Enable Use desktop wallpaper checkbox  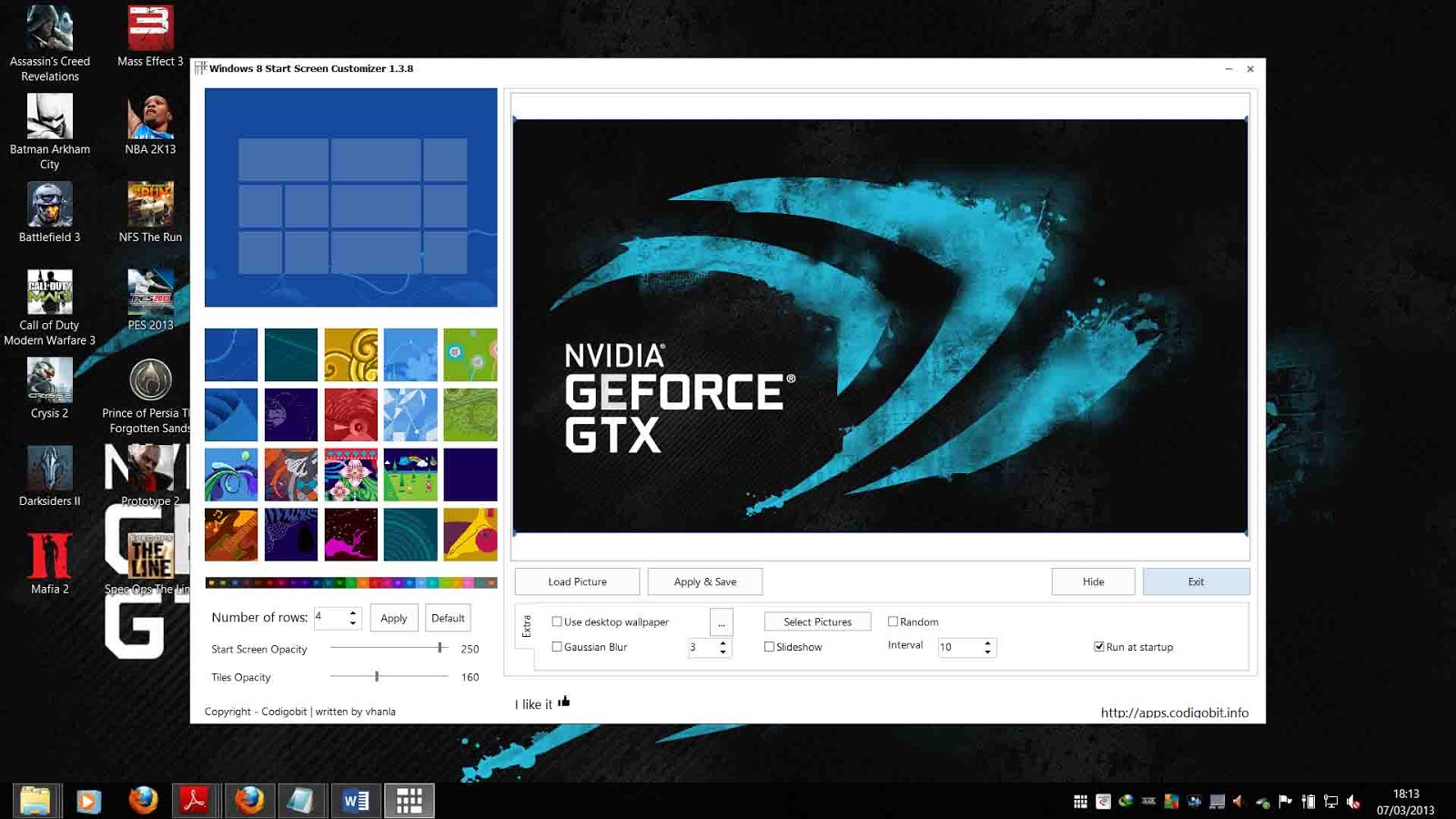(x=557, y=622)
